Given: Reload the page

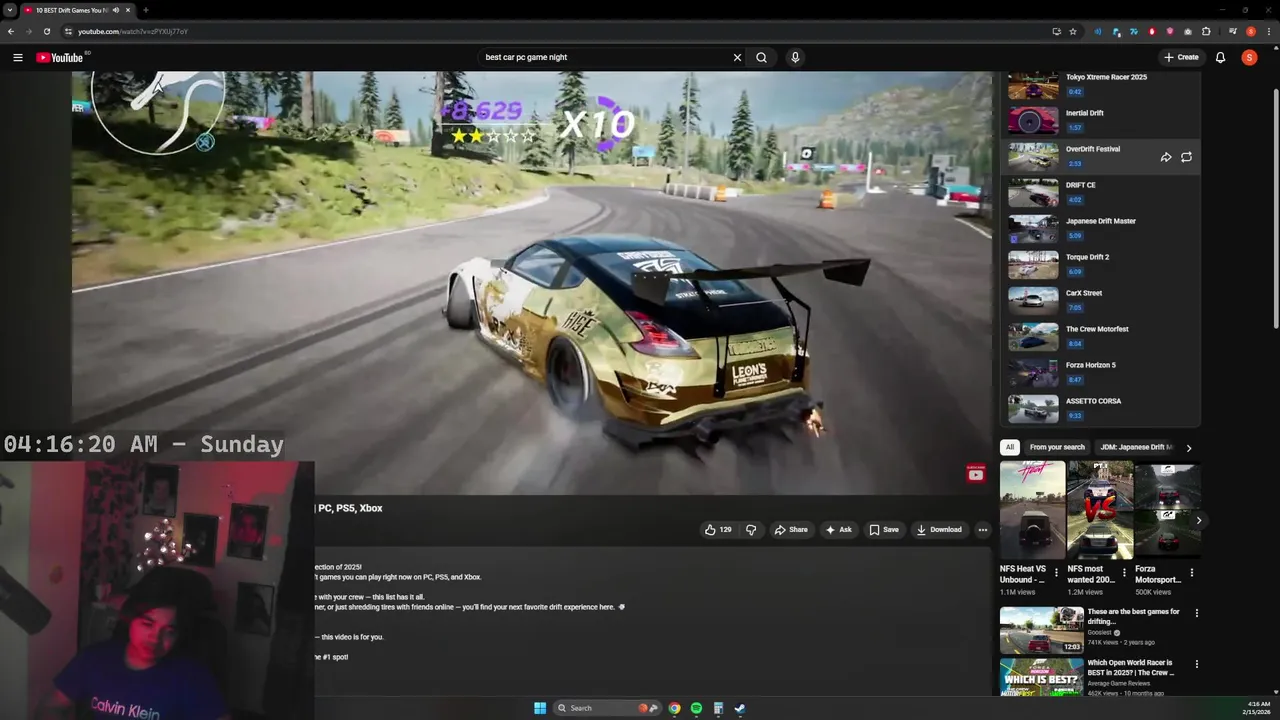Looking at the screenshot, I should (47, 31).
